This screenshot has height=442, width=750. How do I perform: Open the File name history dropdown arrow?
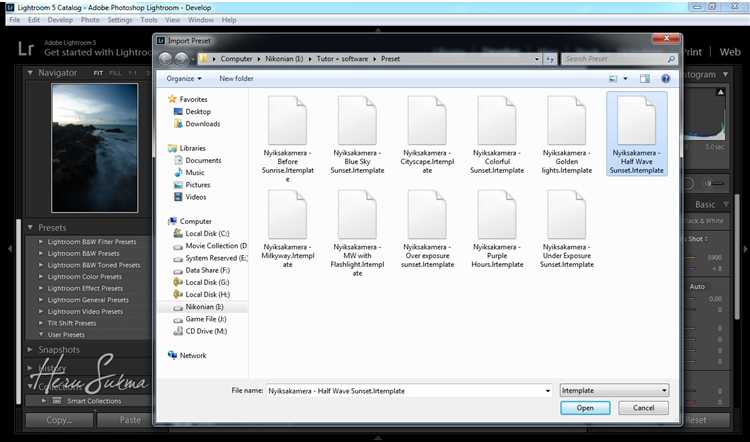tap(548, 391)
